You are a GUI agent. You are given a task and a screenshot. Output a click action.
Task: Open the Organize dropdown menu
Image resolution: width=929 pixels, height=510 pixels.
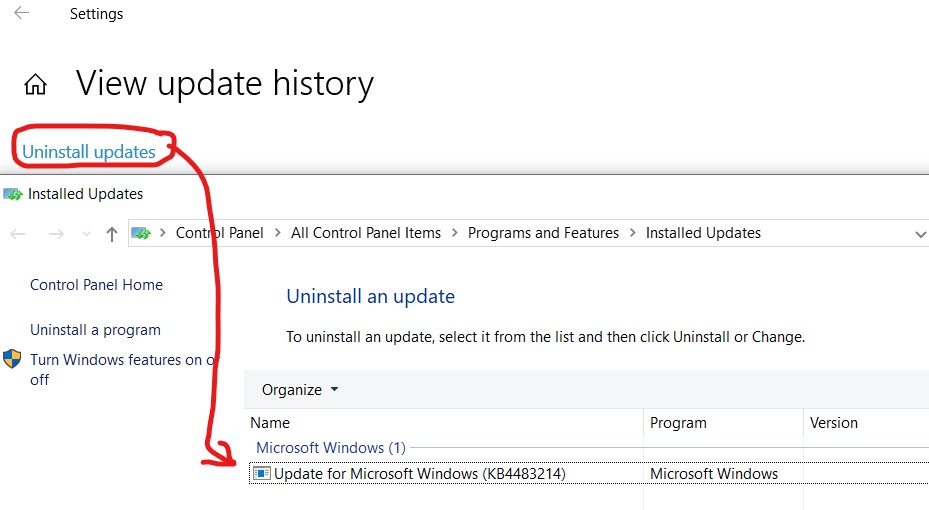(x=300, y=390)
